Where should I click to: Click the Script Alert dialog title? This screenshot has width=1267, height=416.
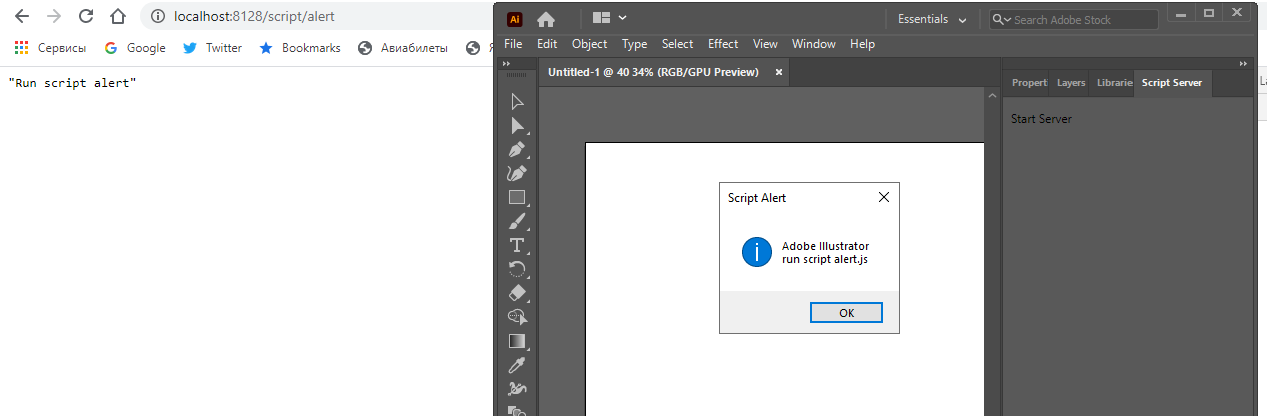click(x=757, y=198)
